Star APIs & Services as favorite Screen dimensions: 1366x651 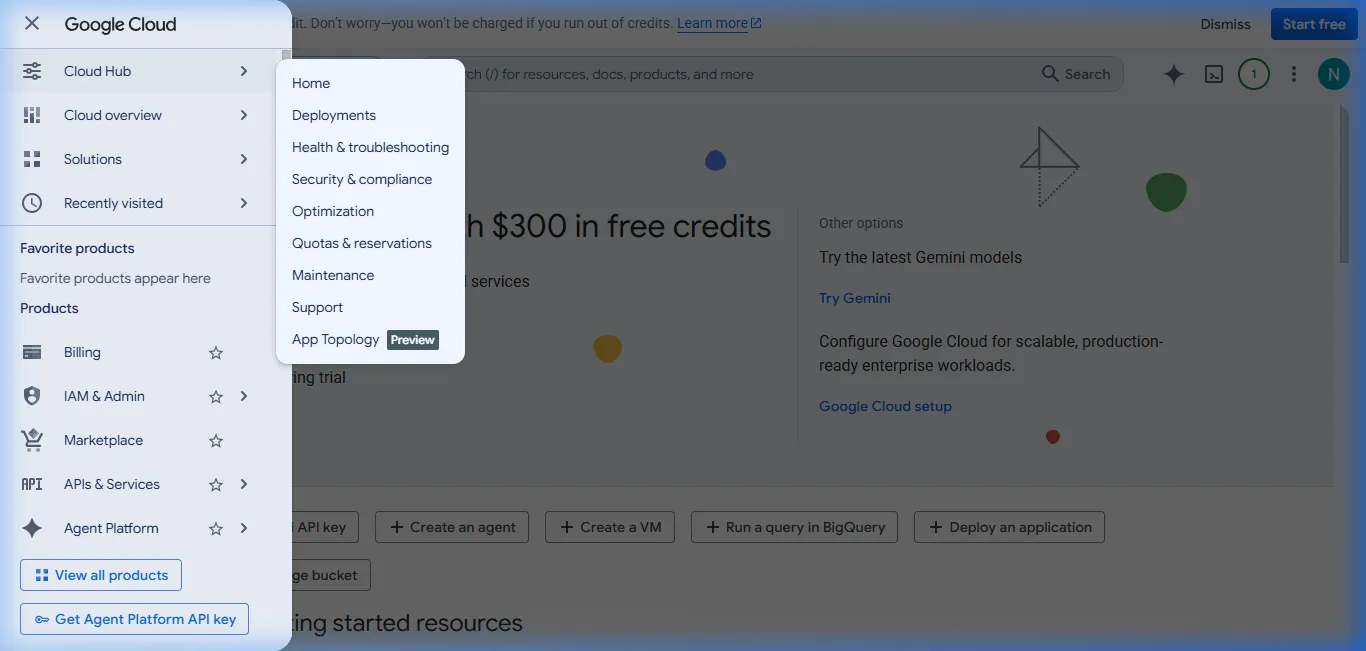pyautogui.click(x=216, y=484)
